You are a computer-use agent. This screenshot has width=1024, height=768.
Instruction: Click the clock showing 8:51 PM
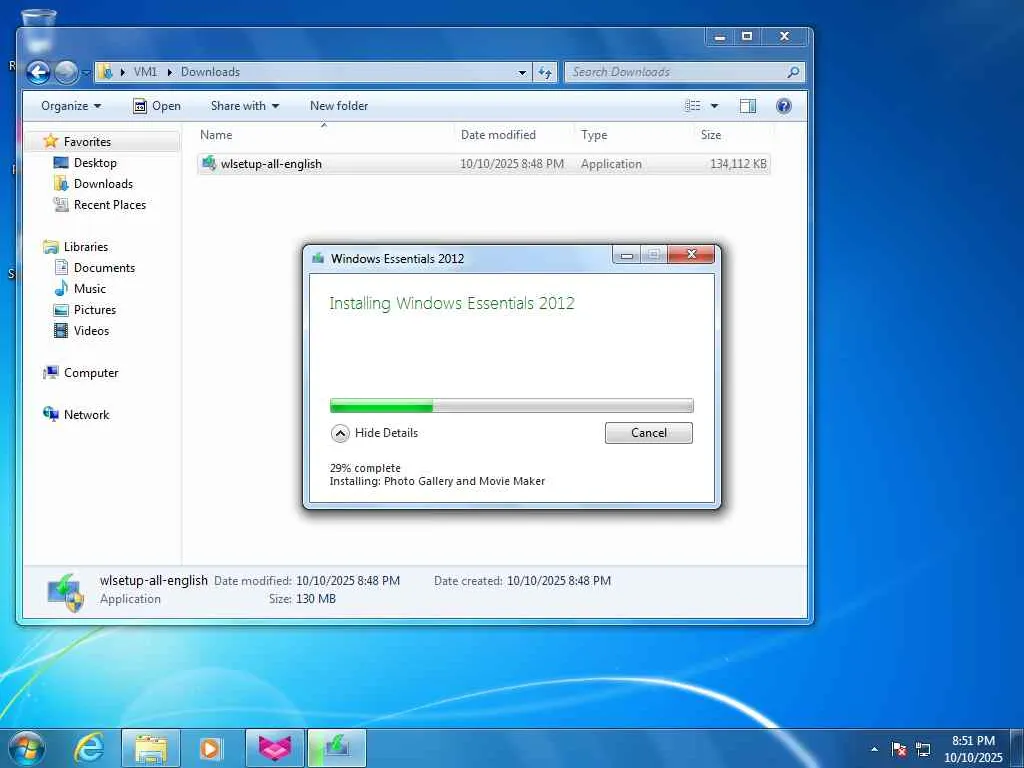click(x=973, y=741)
